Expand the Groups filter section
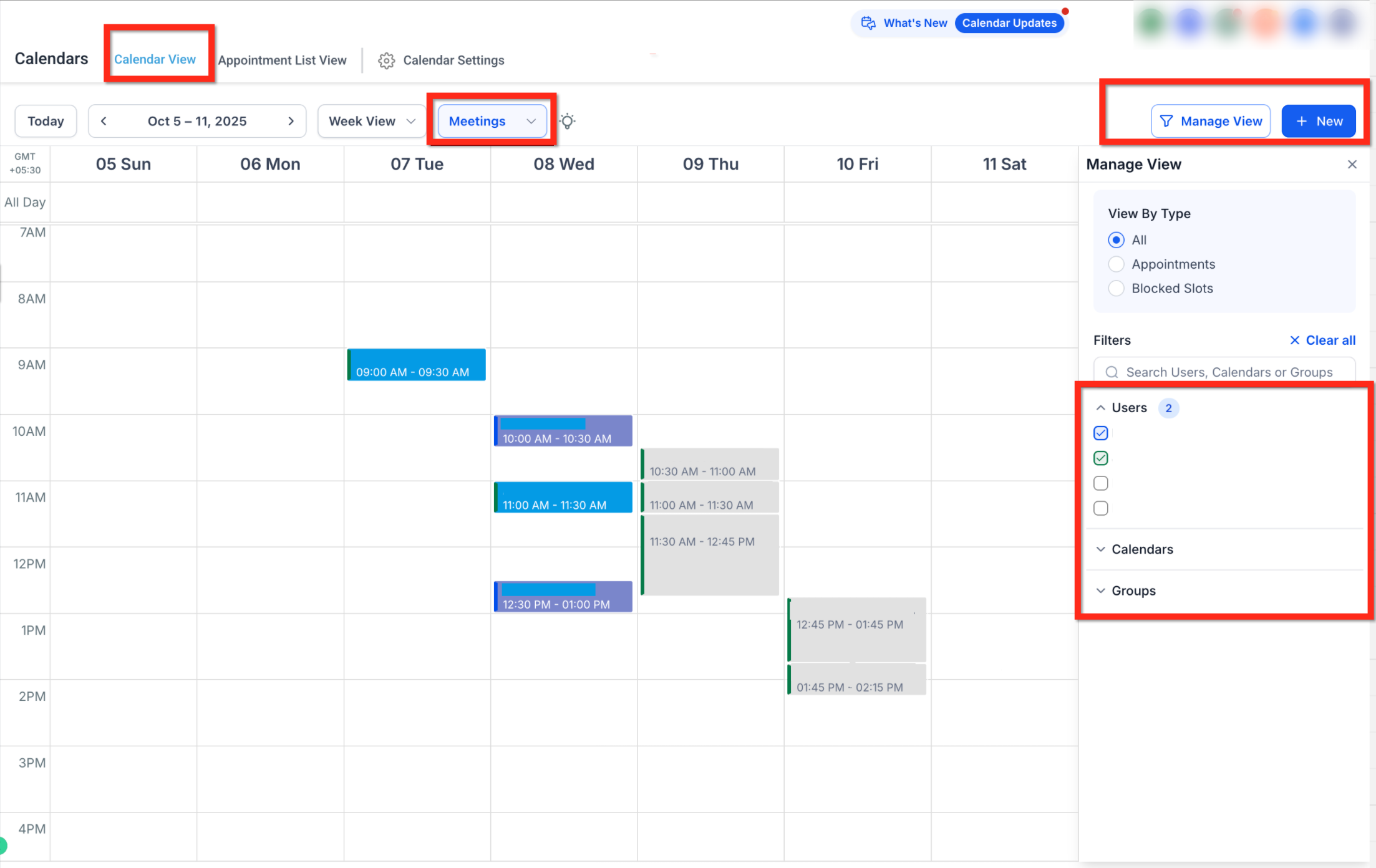Image resolution: width=1376 pixels, height=868 pixels. (x=1100, y=591)
